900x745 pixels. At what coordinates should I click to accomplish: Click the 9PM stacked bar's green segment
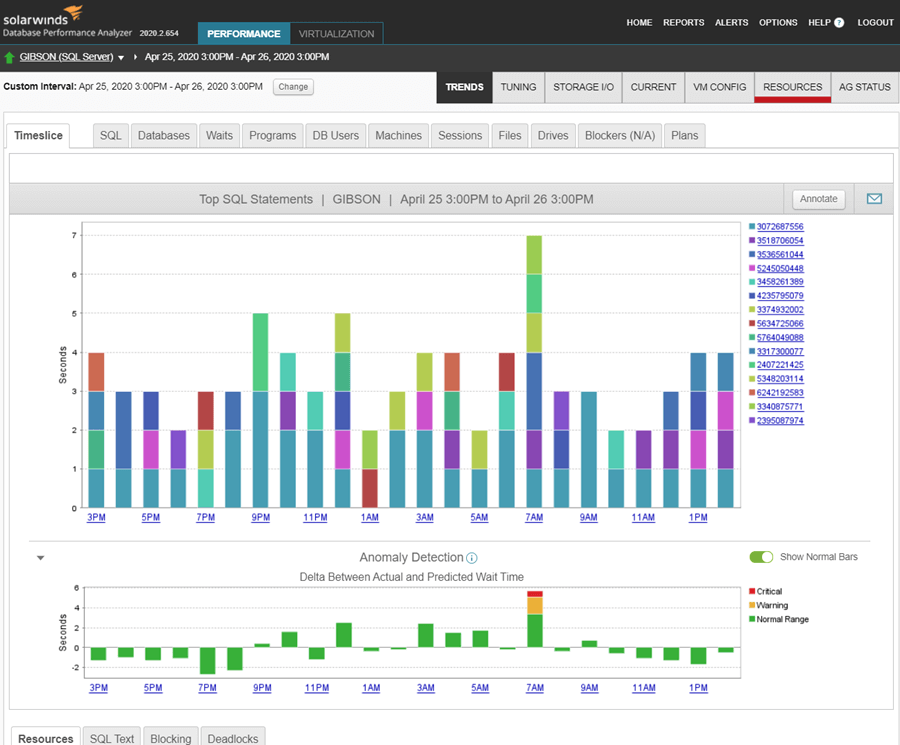point(261,352)
